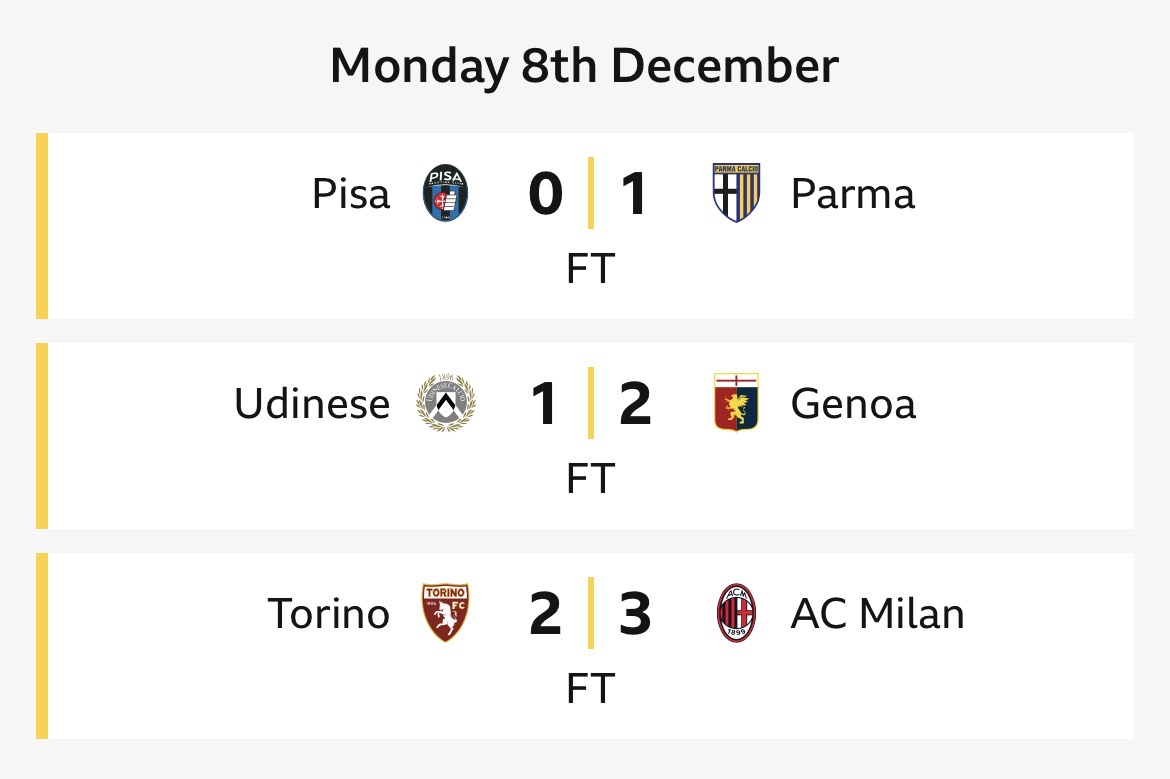The image size is (1170, 779).
Task: Click the Parma Calcio crest
Action: coord(736,193)
